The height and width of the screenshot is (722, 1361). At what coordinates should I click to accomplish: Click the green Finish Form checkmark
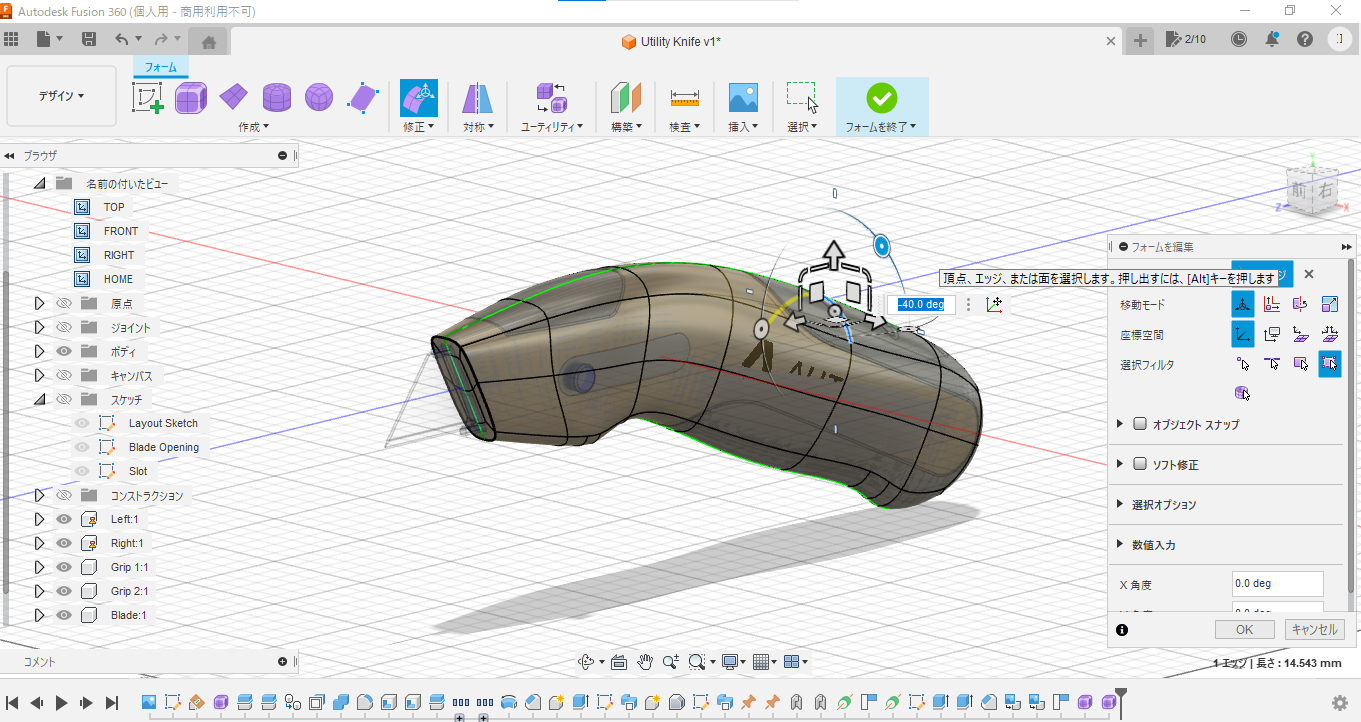(x=883, y=97)
